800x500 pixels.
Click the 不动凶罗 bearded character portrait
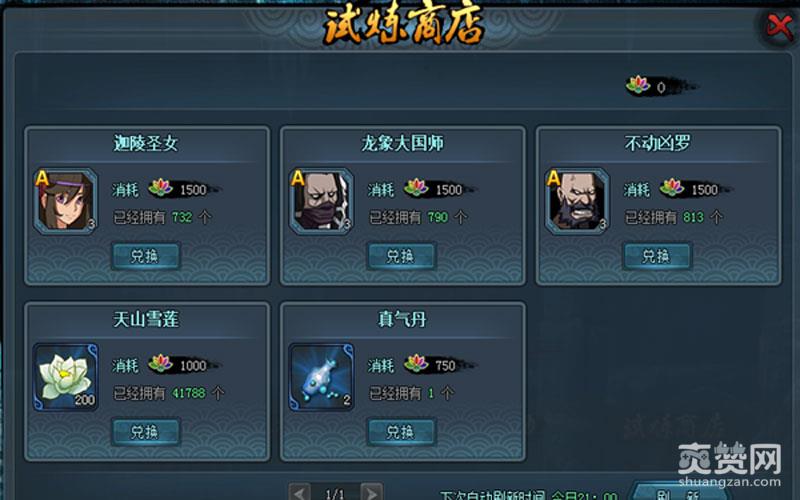pyautogui.click(x=577, y=202)
